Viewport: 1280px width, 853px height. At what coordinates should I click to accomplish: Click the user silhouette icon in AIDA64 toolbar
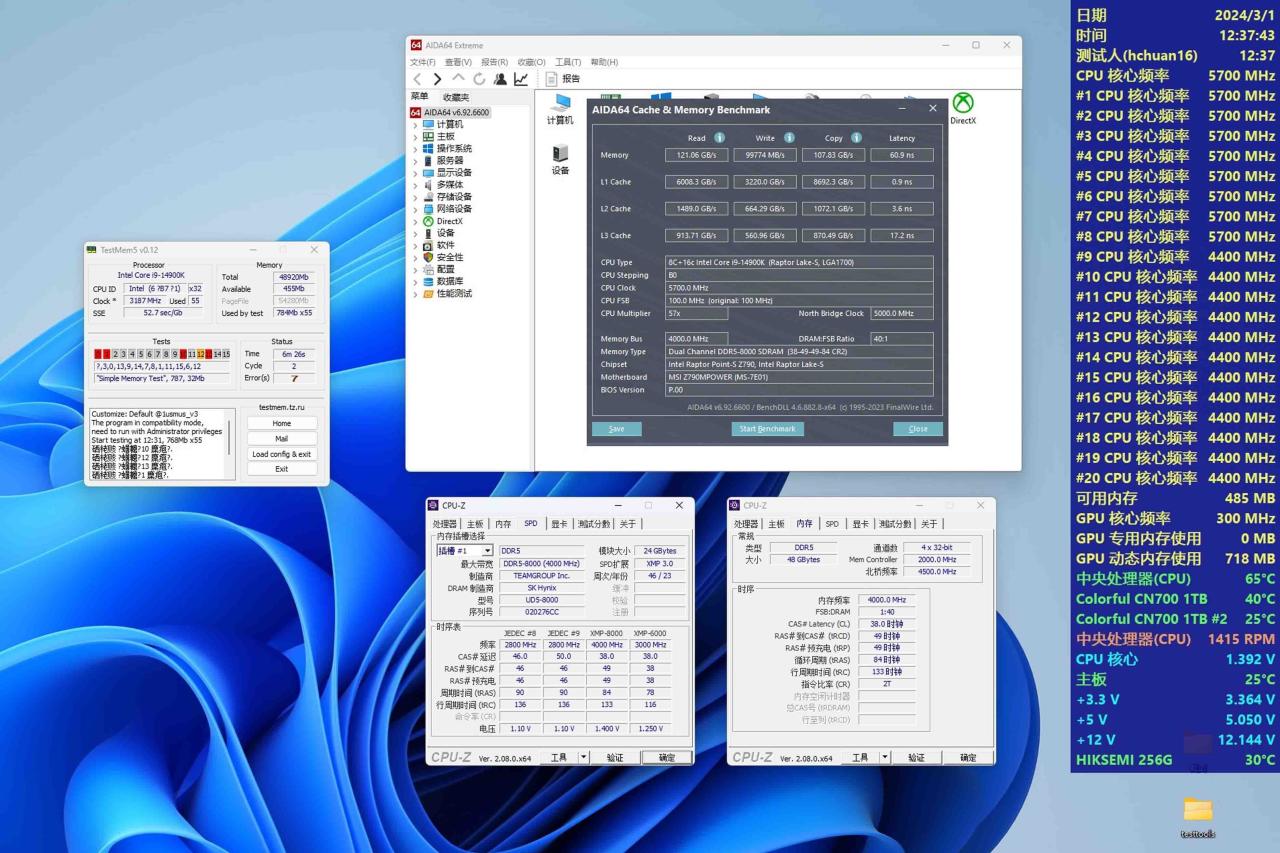pos(500,79)
